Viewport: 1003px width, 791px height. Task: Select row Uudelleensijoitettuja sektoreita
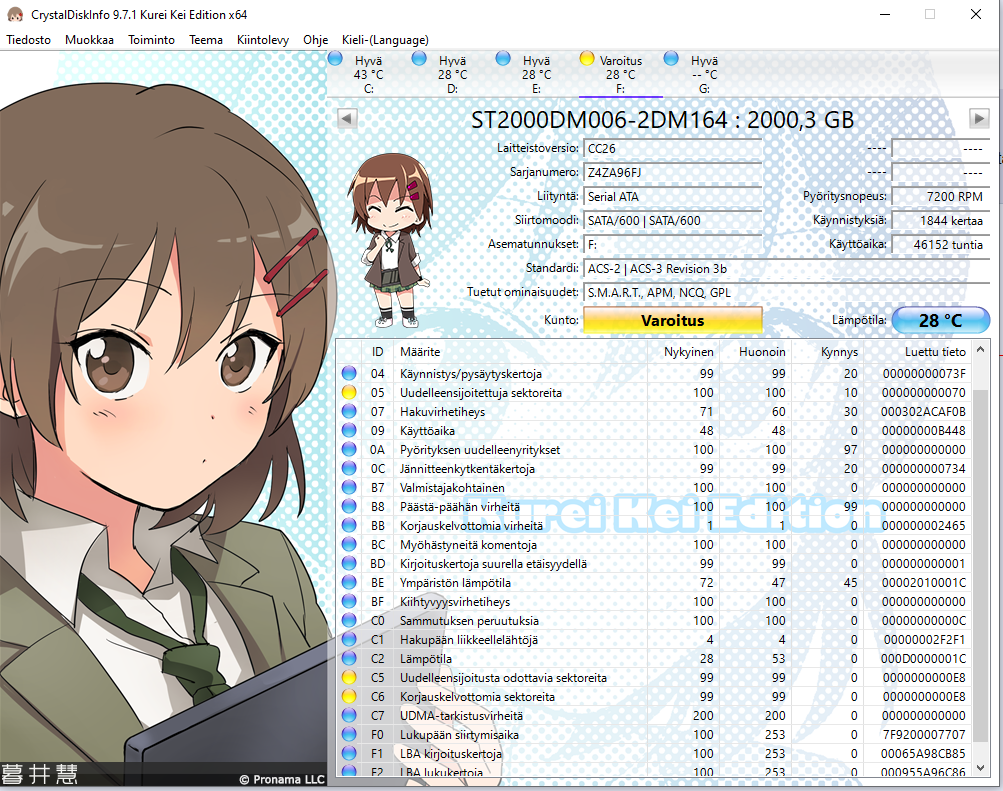coord(654,393)
